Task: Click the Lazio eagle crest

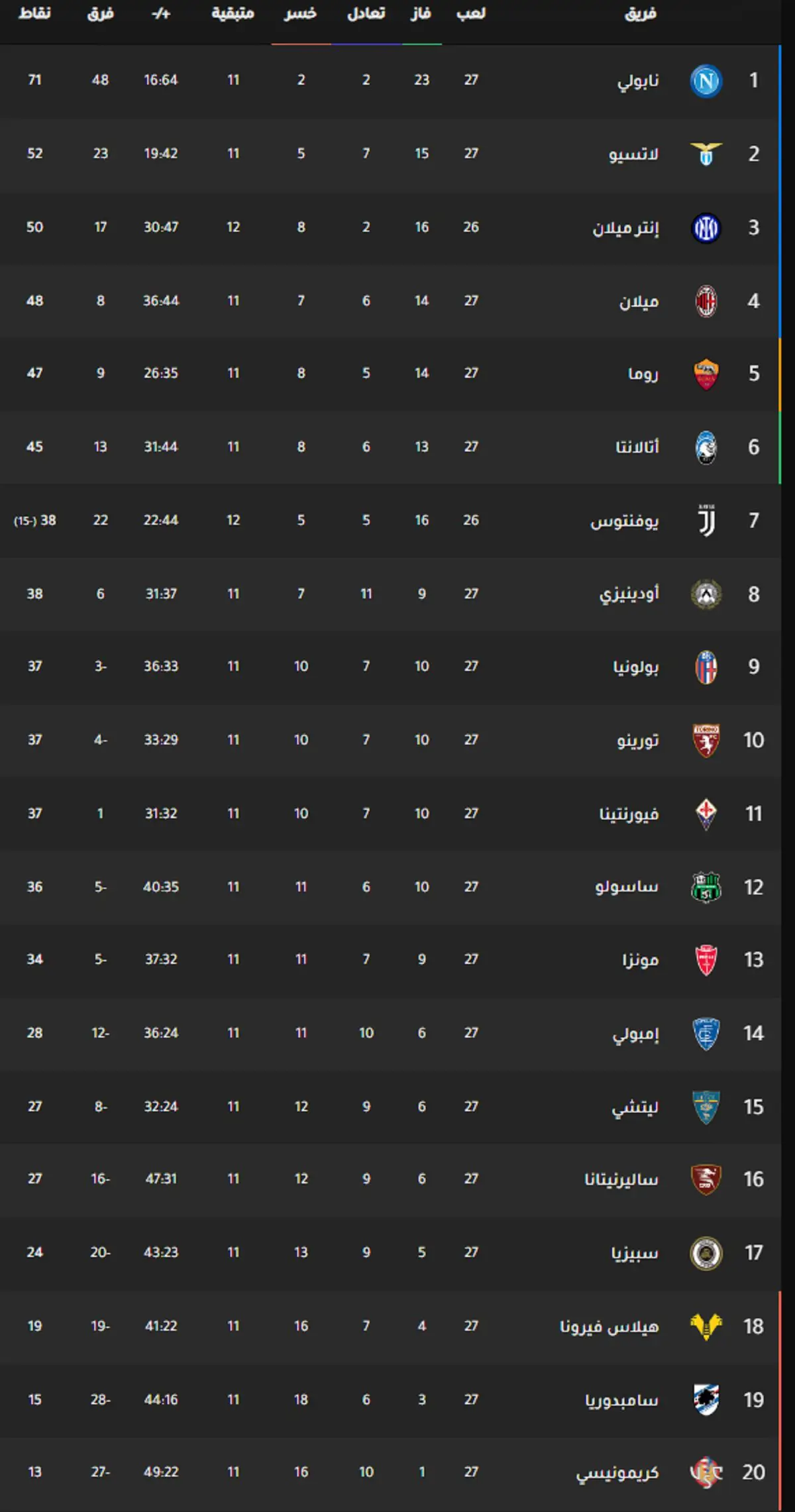Action: tap(706, 154)
